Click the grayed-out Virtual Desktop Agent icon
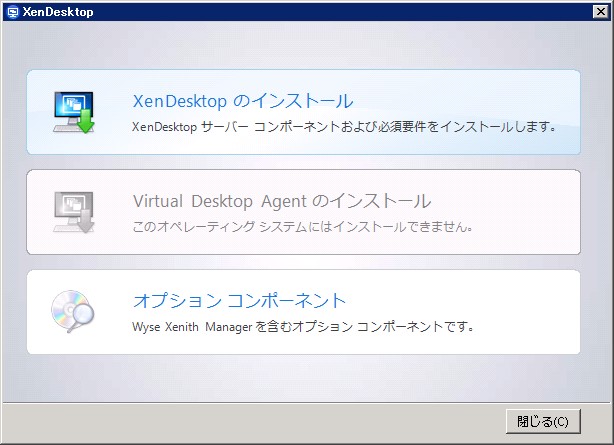 71,210
